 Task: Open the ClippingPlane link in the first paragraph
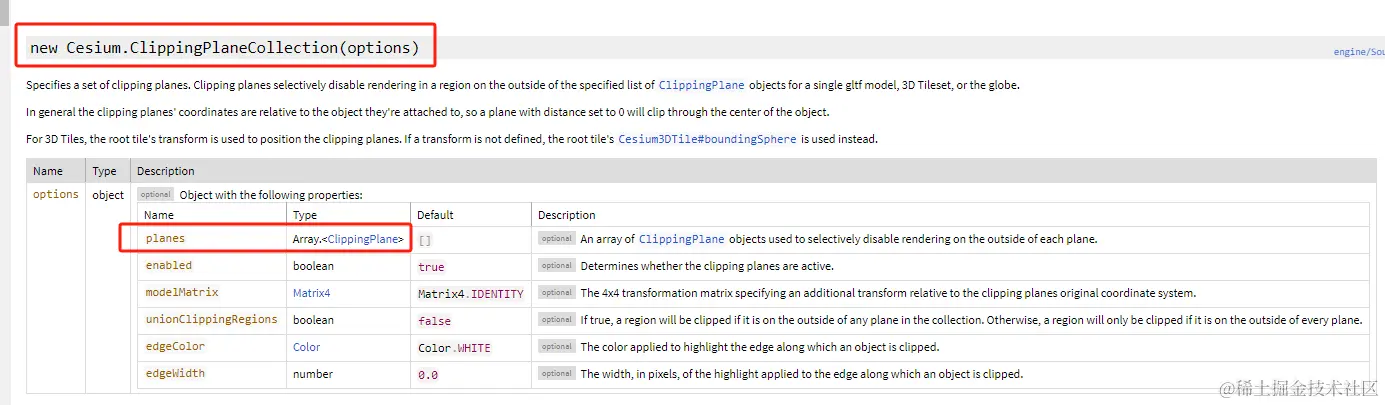tap(701, 85)
